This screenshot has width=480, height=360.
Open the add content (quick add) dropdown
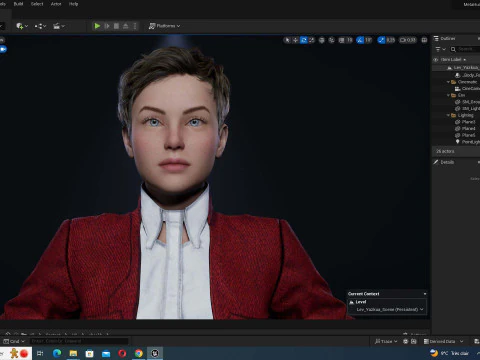[x=22, y=26]
